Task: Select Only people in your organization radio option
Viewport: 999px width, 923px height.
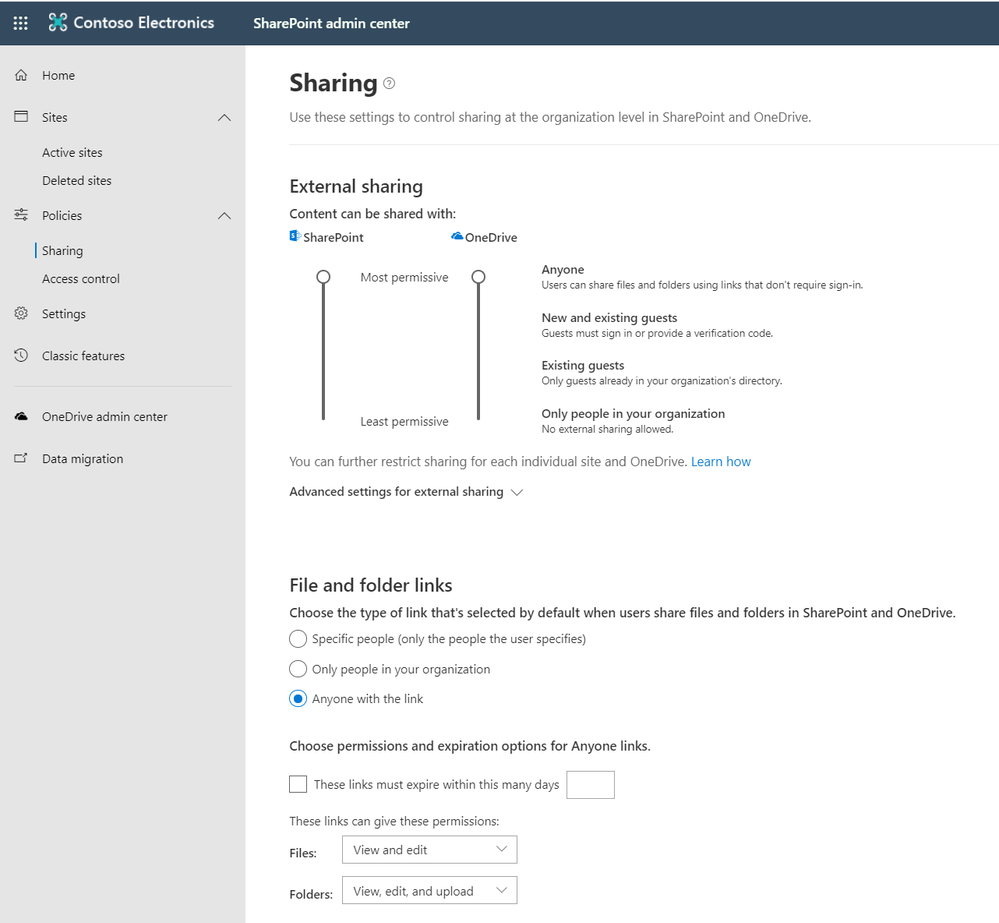Action: click(298, 669)
